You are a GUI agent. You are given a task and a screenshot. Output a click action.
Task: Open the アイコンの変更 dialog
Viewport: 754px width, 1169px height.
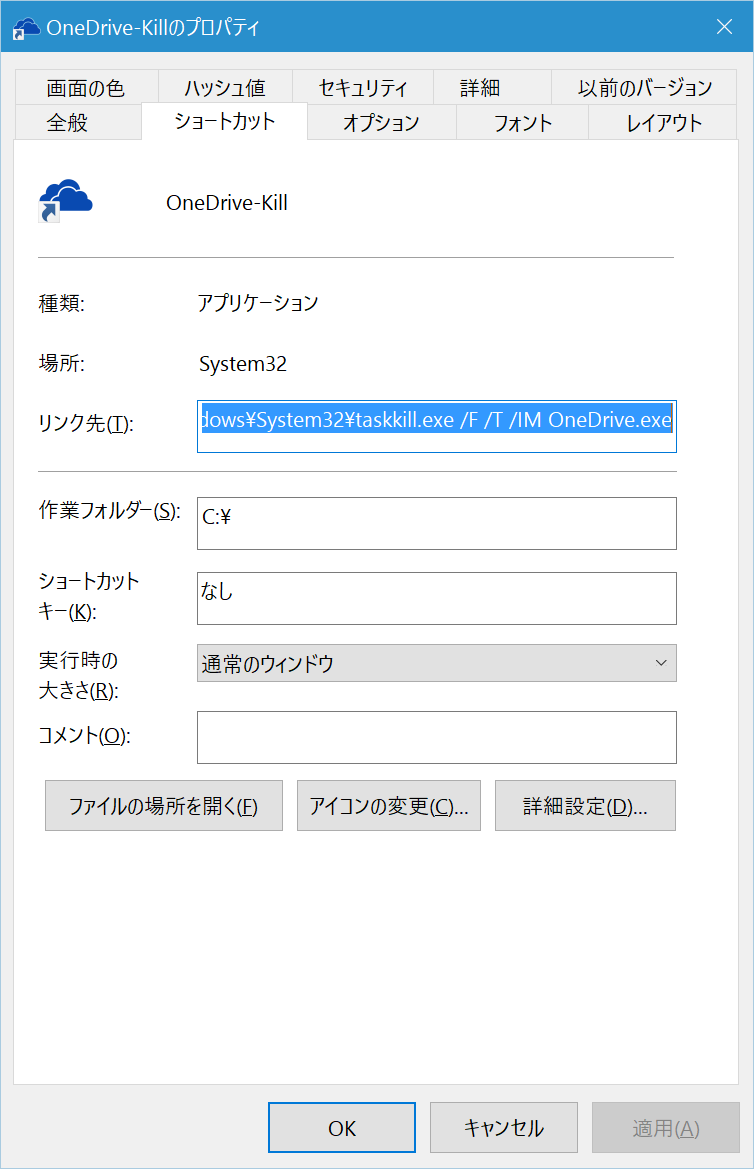(388, 805)
